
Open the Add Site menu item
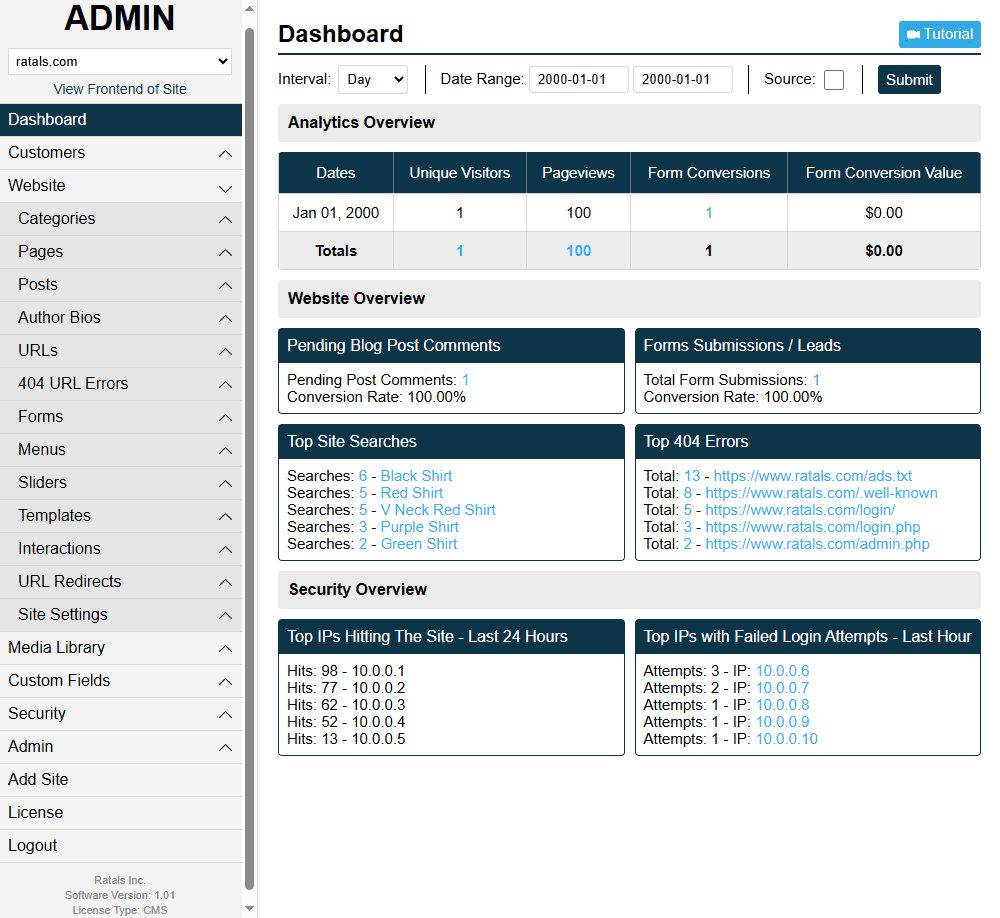tap(121, 780)
